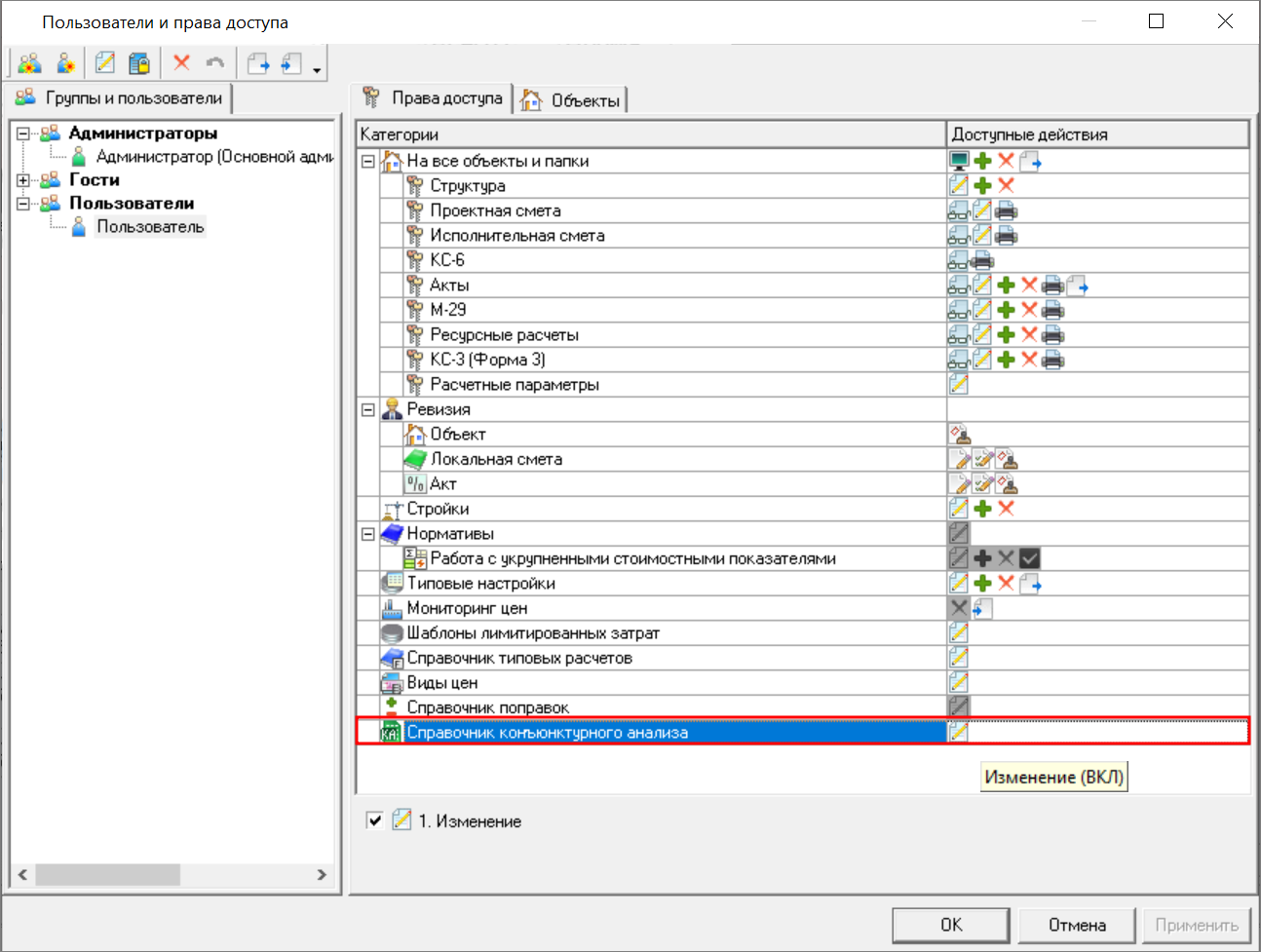Click the print icon in the КС-6 row
This screenshot has height=952, width=1261.
pos(982,260)
